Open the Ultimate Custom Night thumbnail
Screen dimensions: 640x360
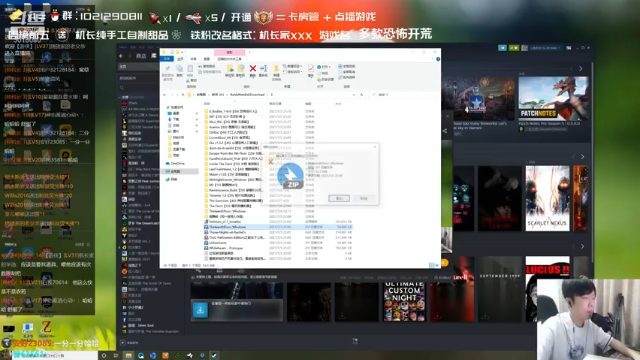tap(404, 302)
